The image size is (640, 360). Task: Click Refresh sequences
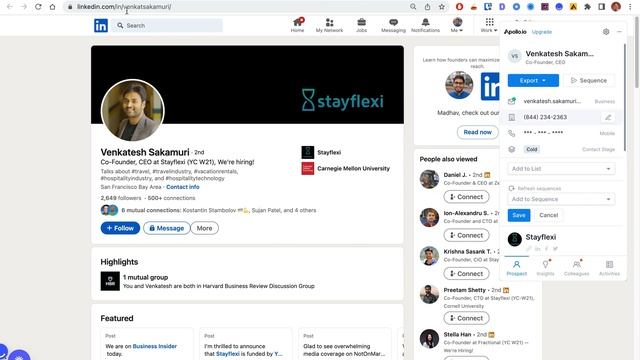coord(535,189)
